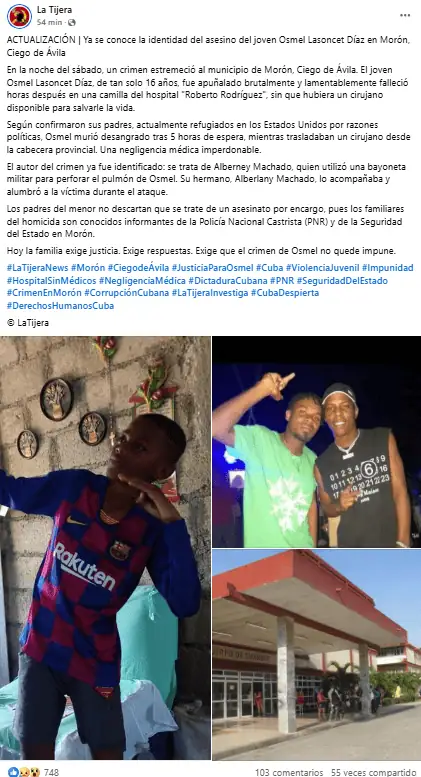
Task: Open the three-dot post options menu
Action: tap(405, 15)
